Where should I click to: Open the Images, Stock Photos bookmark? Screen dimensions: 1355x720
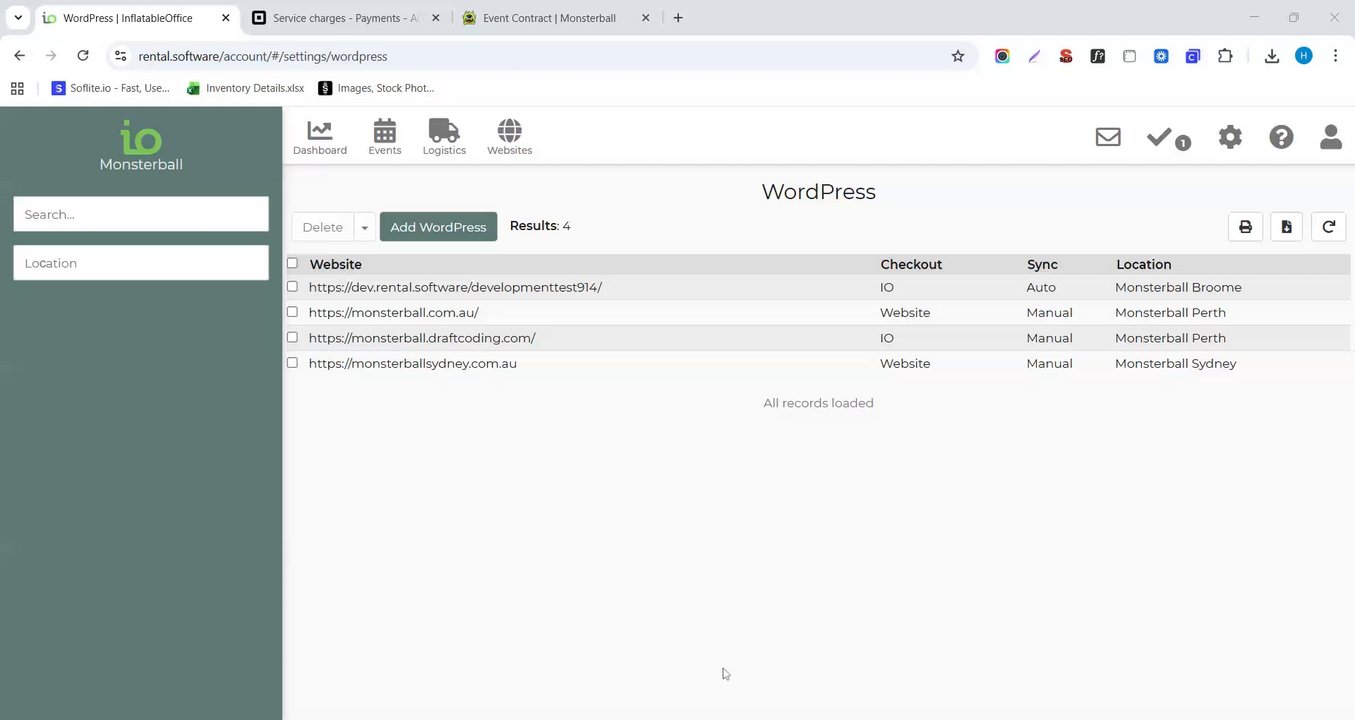click(x=376, y=88)
